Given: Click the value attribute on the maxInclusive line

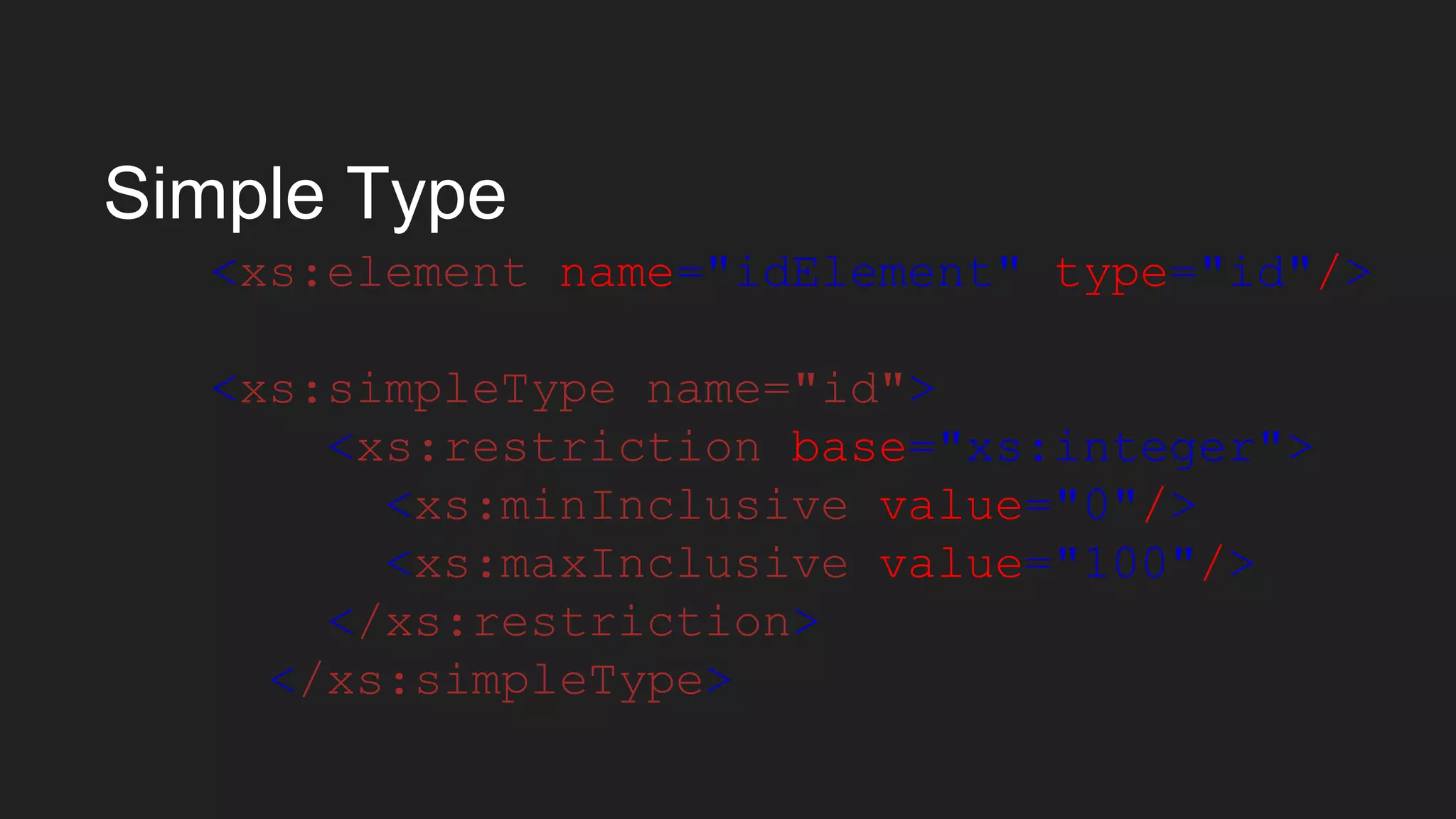Looking at the screenshot, I should point(950,565).
